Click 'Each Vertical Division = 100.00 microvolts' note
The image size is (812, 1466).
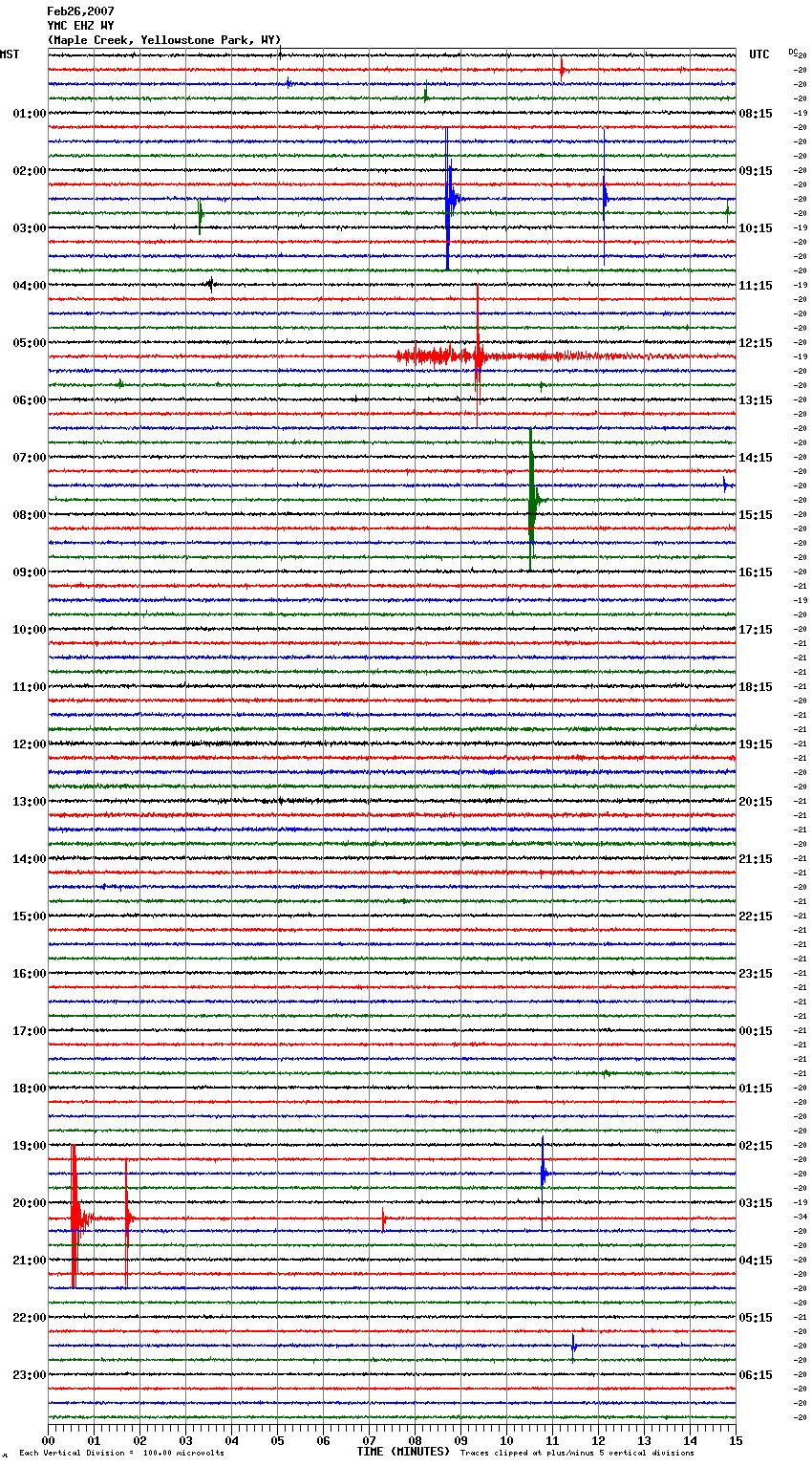click(x=121, y=1453)
